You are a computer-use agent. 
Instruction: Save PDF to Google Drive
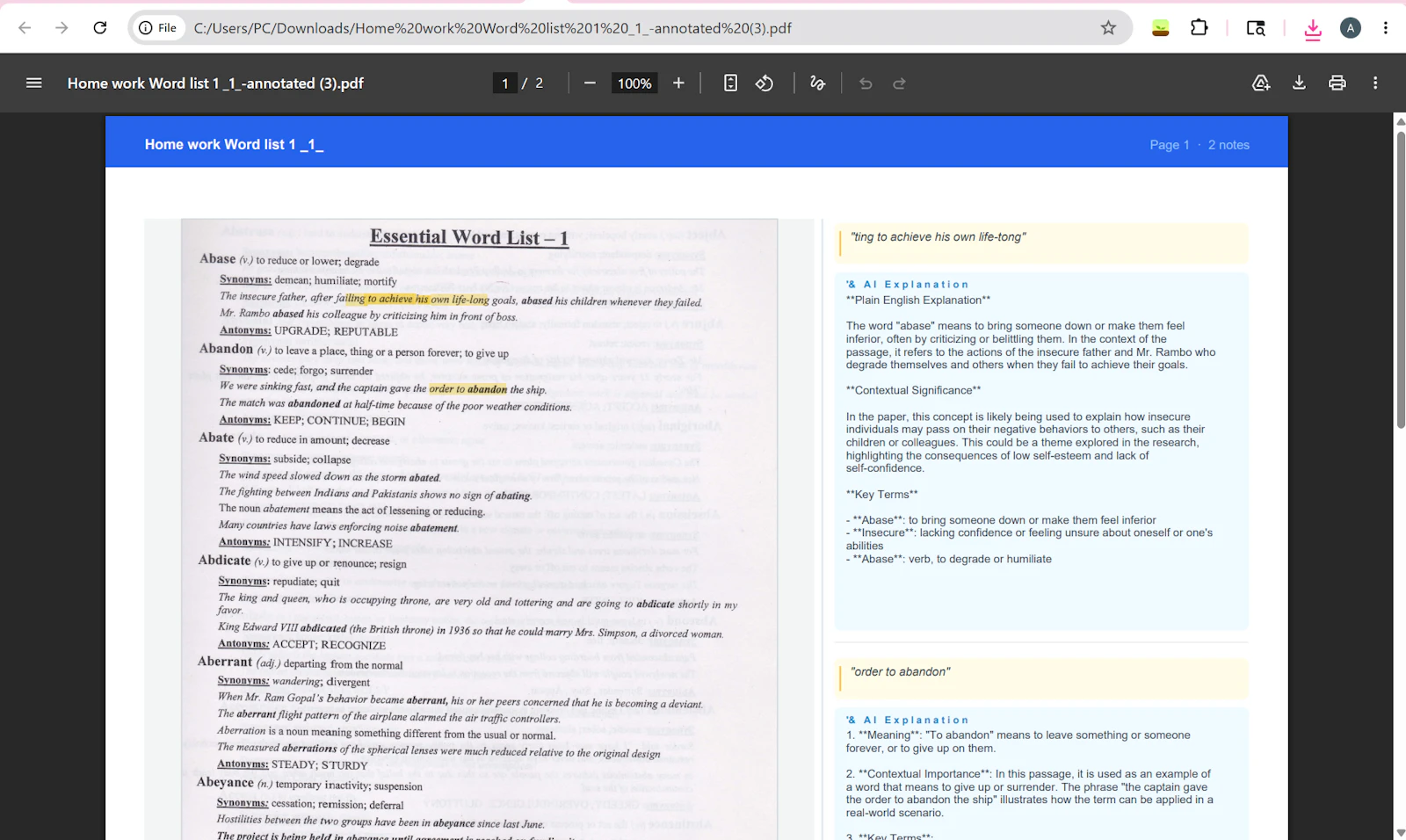click(x=1261, y=83)
